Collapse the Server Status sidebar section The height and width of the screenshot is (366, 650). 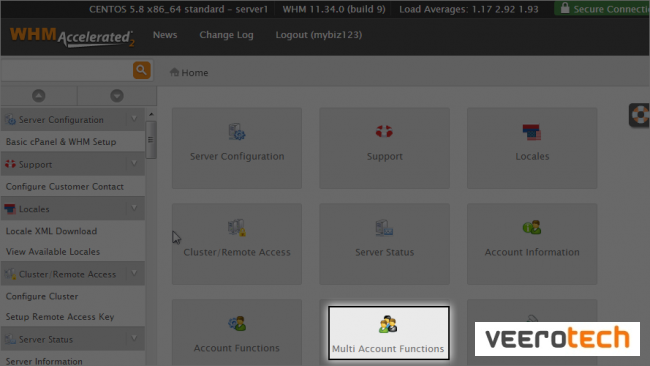[x=134, y=338]
